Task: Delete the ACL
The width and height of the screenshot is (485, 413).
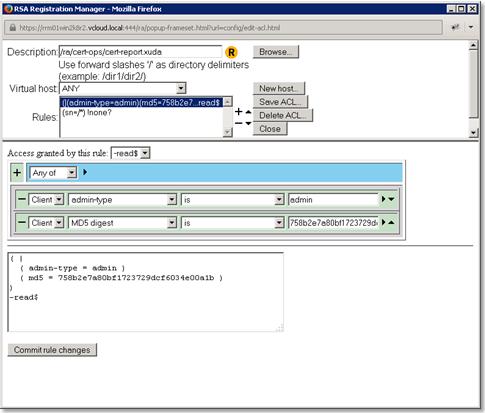Action: (x=283, y=115)
